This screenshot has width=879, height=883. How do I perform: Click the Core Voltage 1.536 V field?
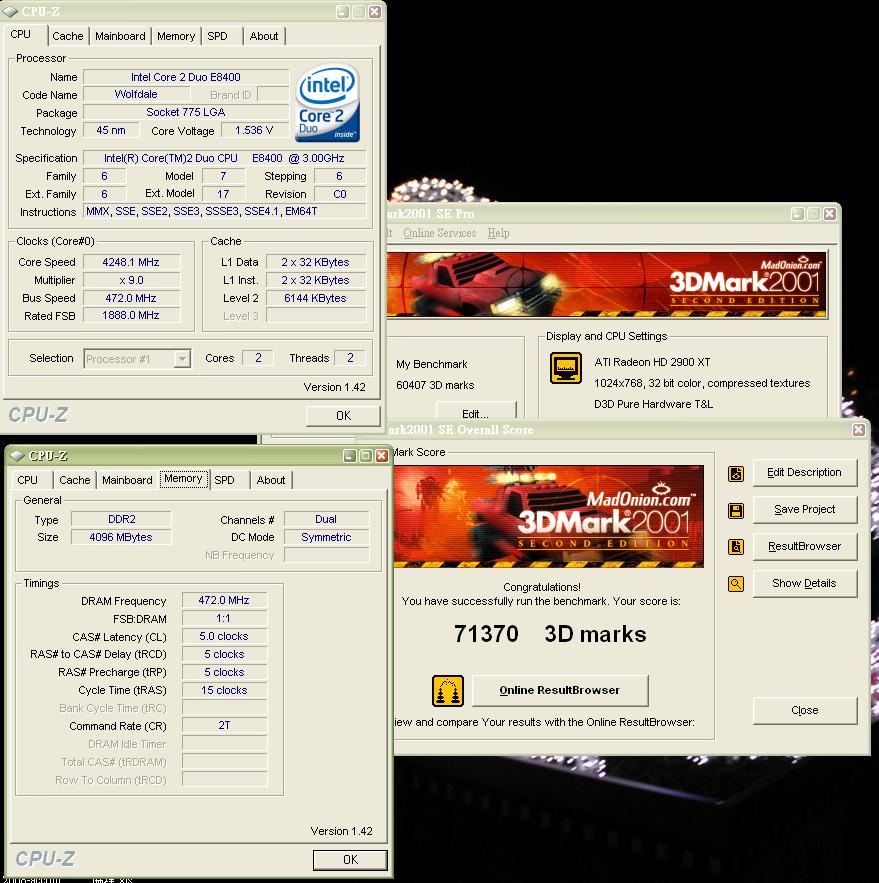pyautogui.click(x=255, y=130)
